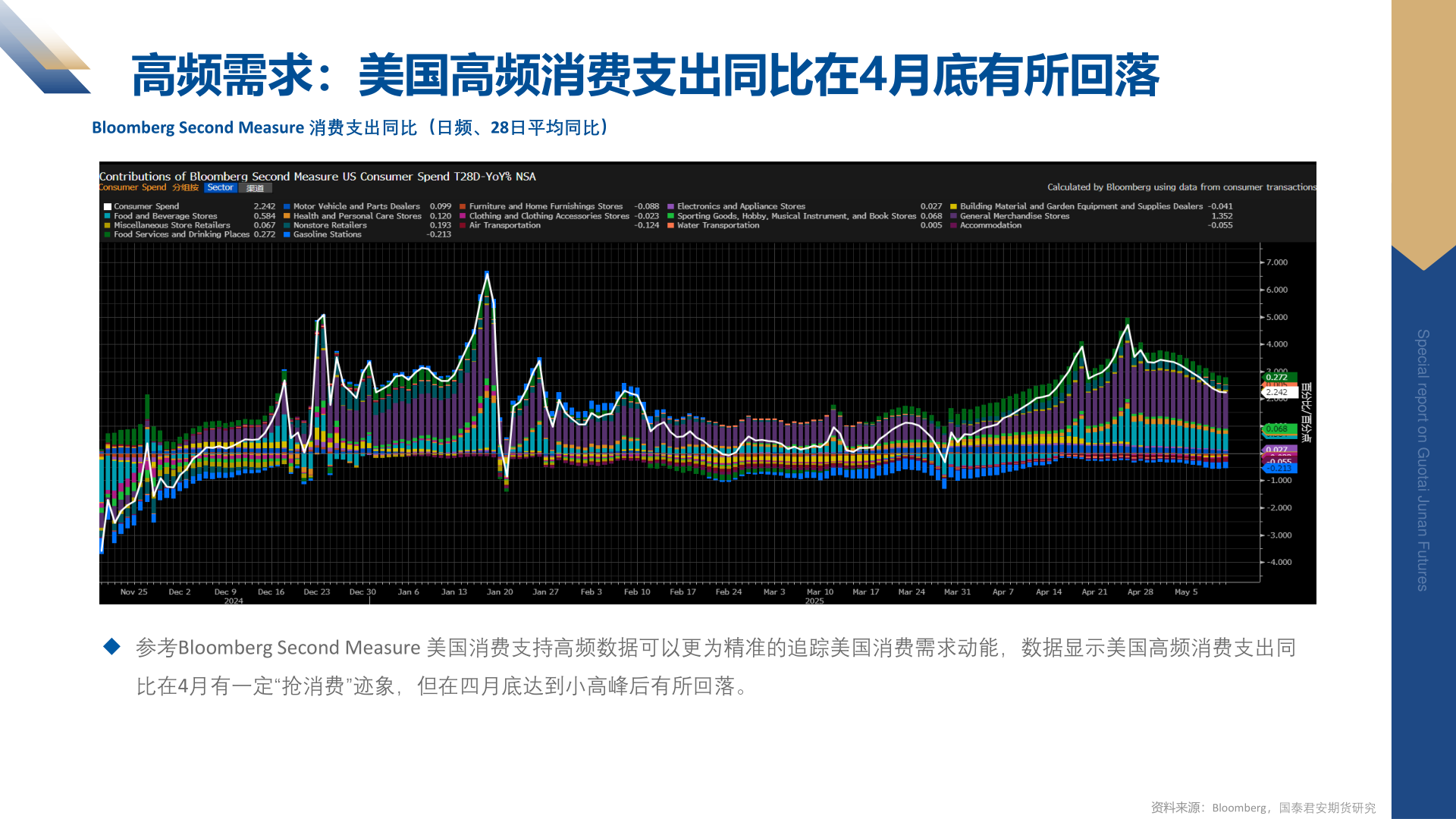
Task: Click the Gasoline Stations blue legend marker
Action: 285,234
